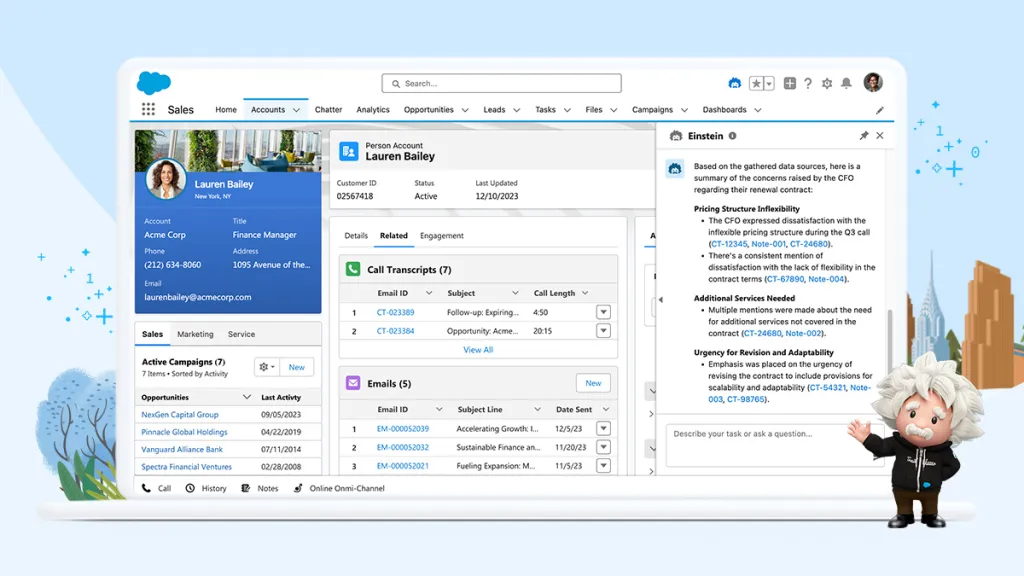The height and width of the screenshot is (576, 1024).
Task: Click View All under Call Transcripts
Action: click(x=477, y=348)
